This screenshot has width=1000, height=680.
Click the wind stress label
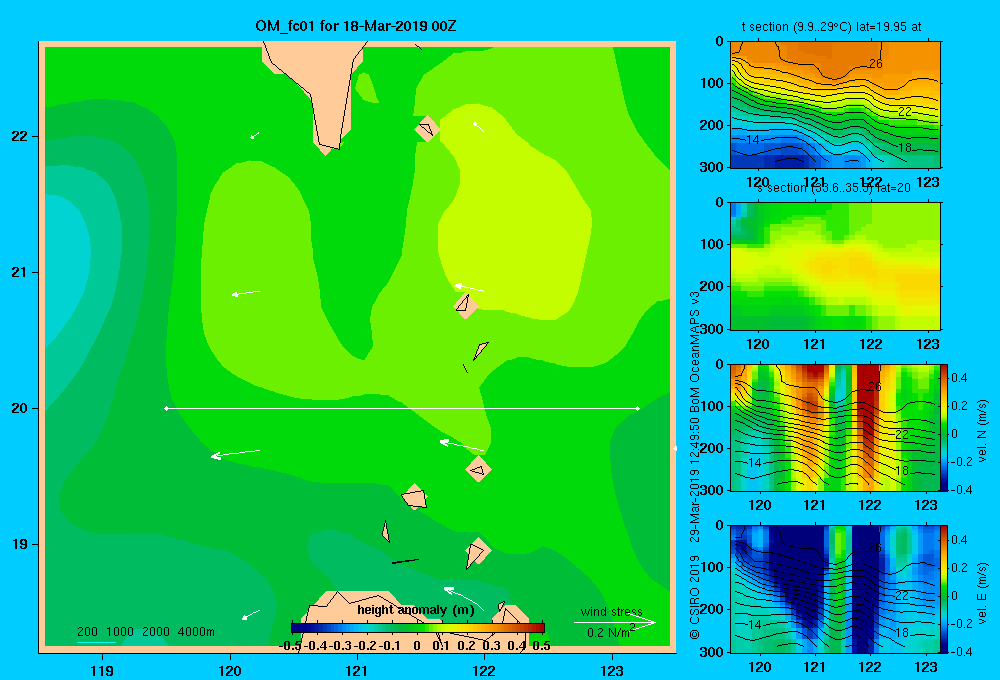(611, 612)
